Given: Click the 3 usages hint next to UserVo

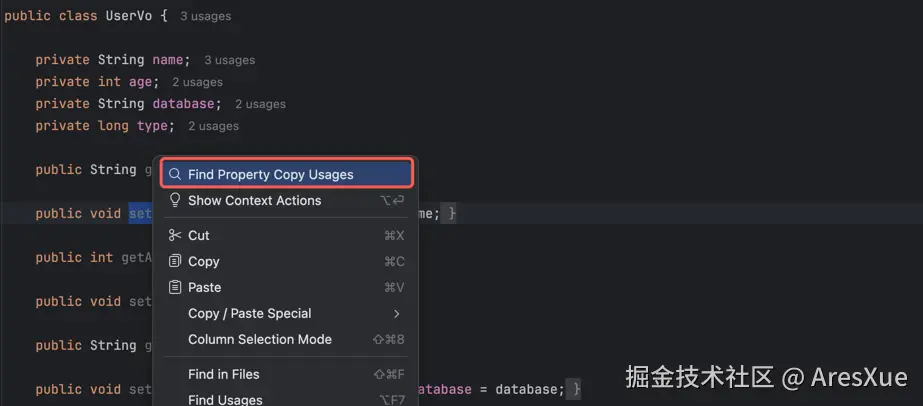Looking at the screenshot, I should (206, 17).
